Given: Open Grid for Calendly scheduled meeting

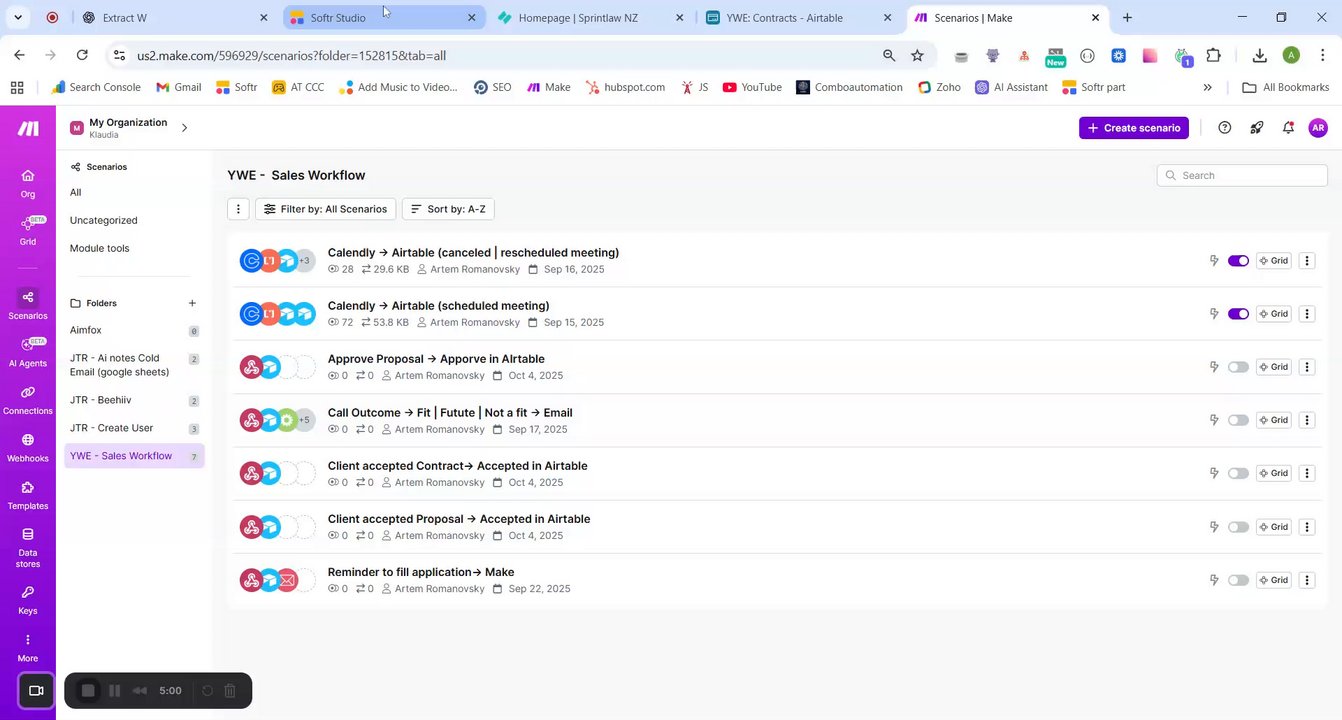Looking at the screenshot, I should (x=1273, y=314).
